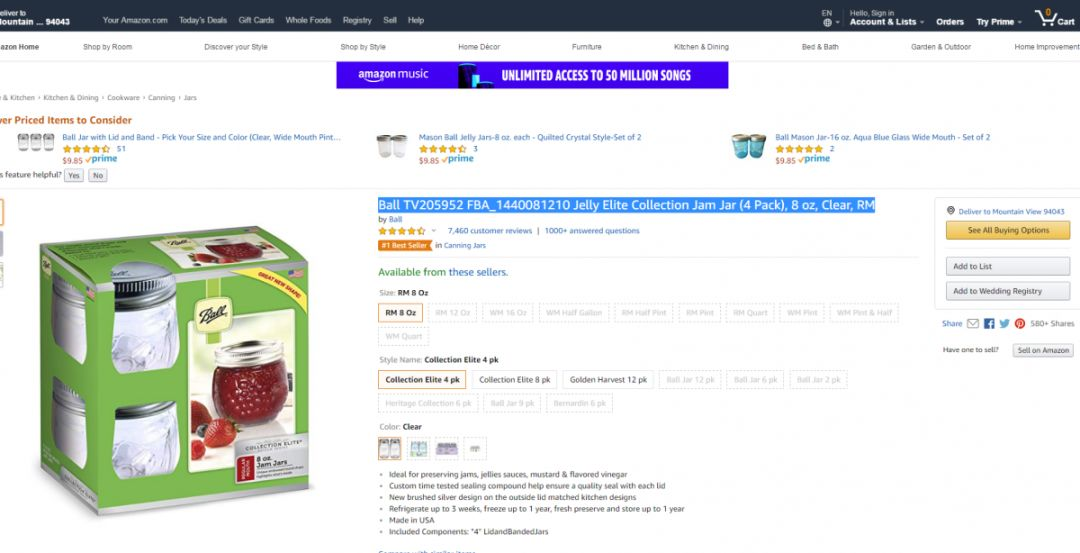1080x553 pixels.
Task: Select size option RM 8 Oz
Action: 400,313
